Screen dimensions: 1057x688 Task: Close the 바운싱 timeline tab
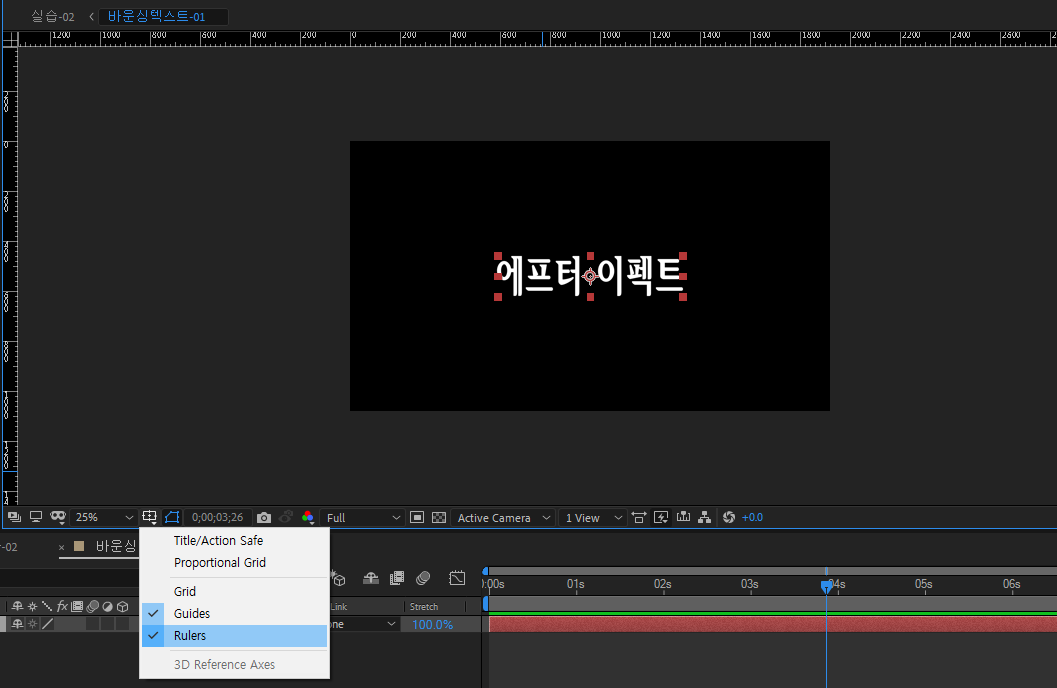tap(61, 547)
